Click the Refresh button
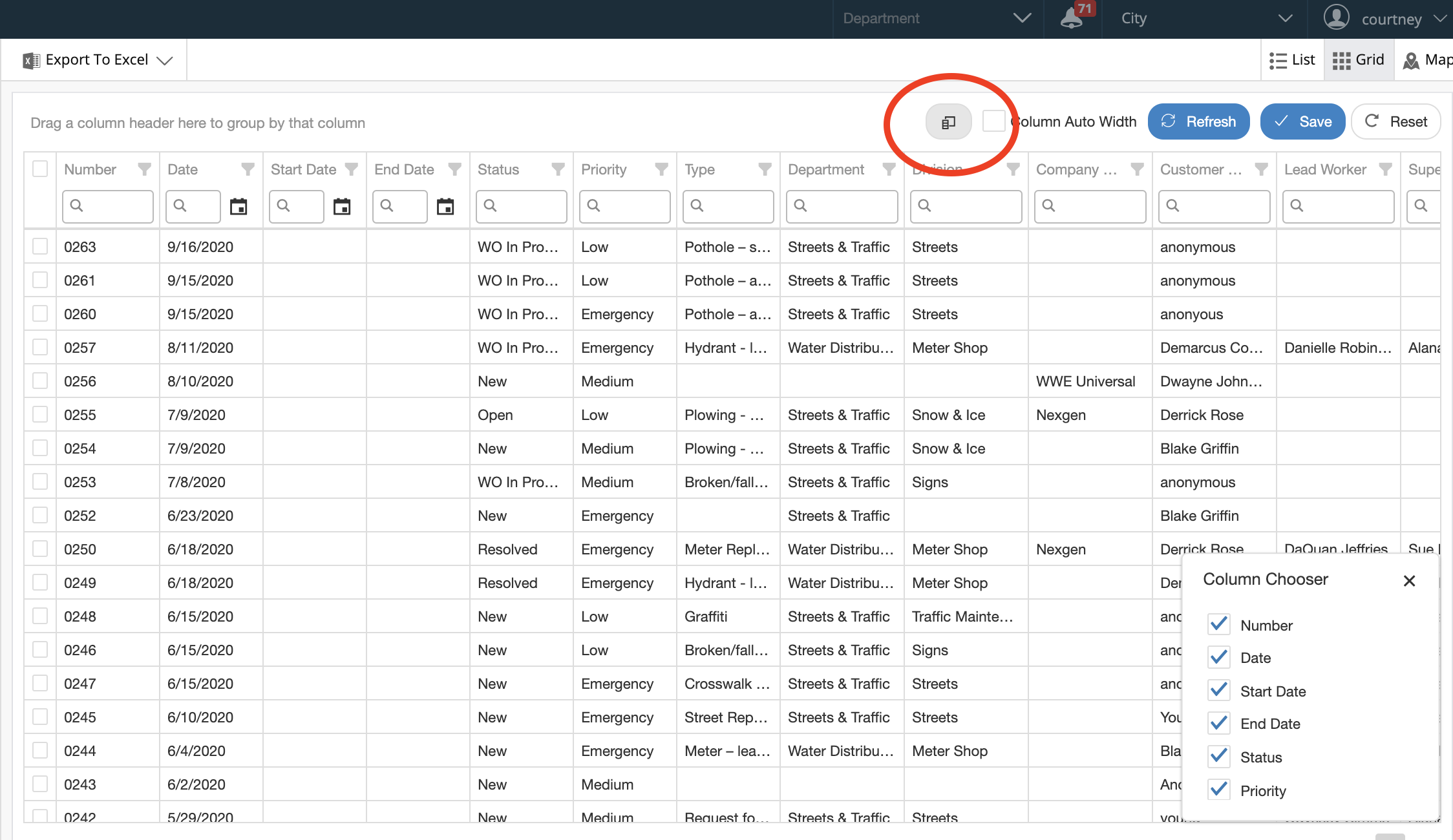Image resolution: width=1453 pixels, height=840 pixels. [x=1200, y=121]
